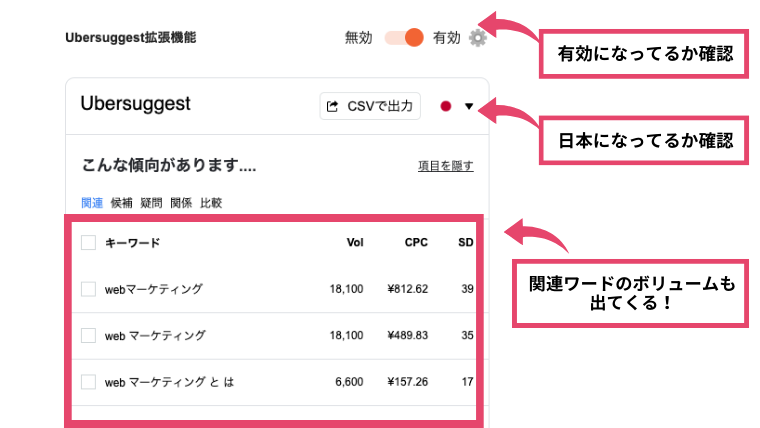760x428 pixels.
Task: Select the 関係 tab
Action: pyautogui.click(x=181, y=203)
